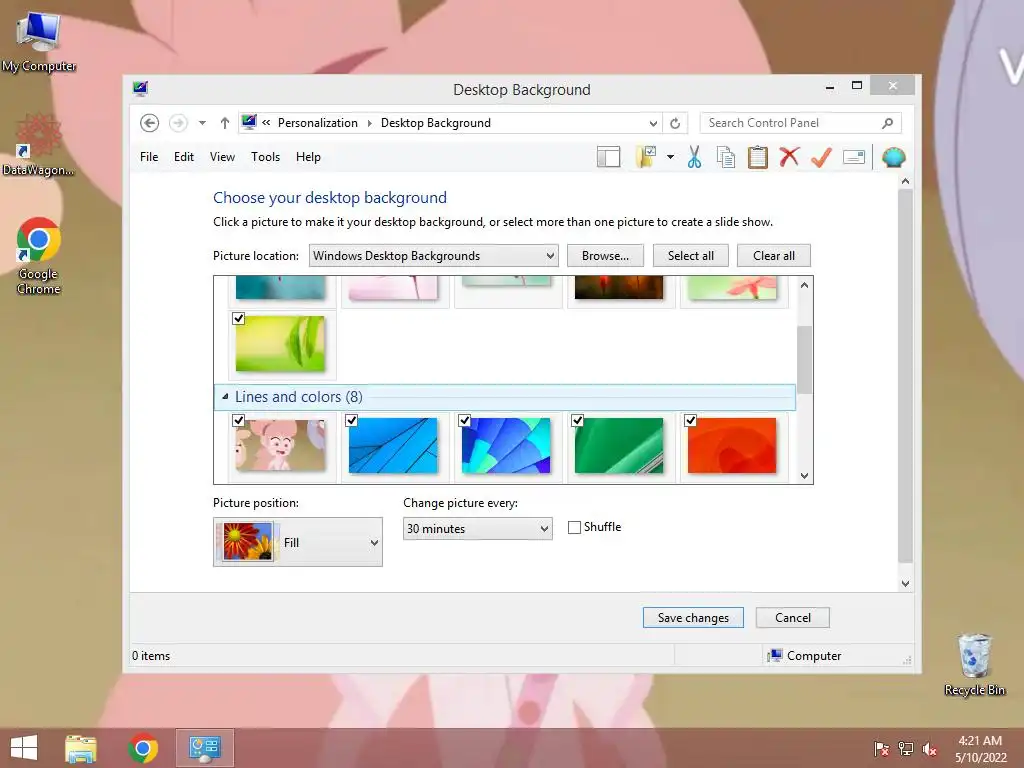
Task: Open File Explorer from the taskbar
Action: pyautogui.click(x=81, y=748)
